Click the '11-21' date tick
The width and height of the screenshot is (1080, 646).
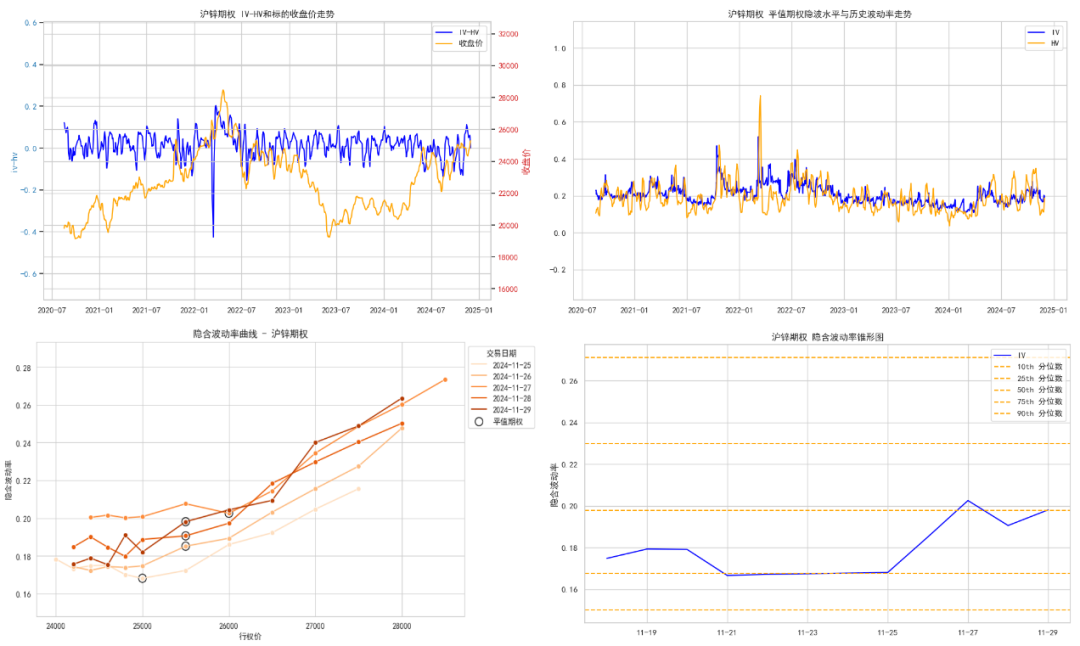[x=727, y=632]
